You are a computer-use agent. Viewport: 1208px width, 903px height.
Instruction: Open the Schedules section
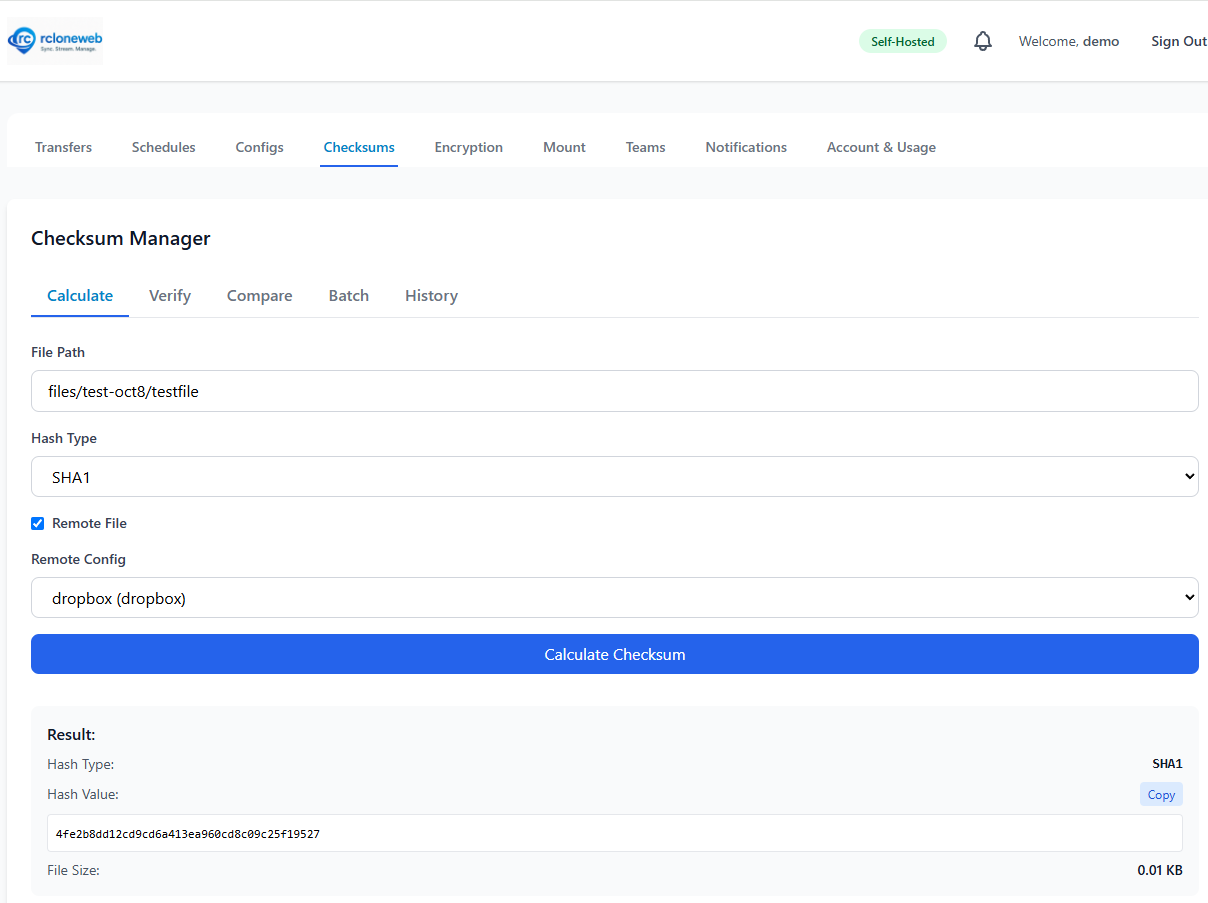(x=163, y=147)
